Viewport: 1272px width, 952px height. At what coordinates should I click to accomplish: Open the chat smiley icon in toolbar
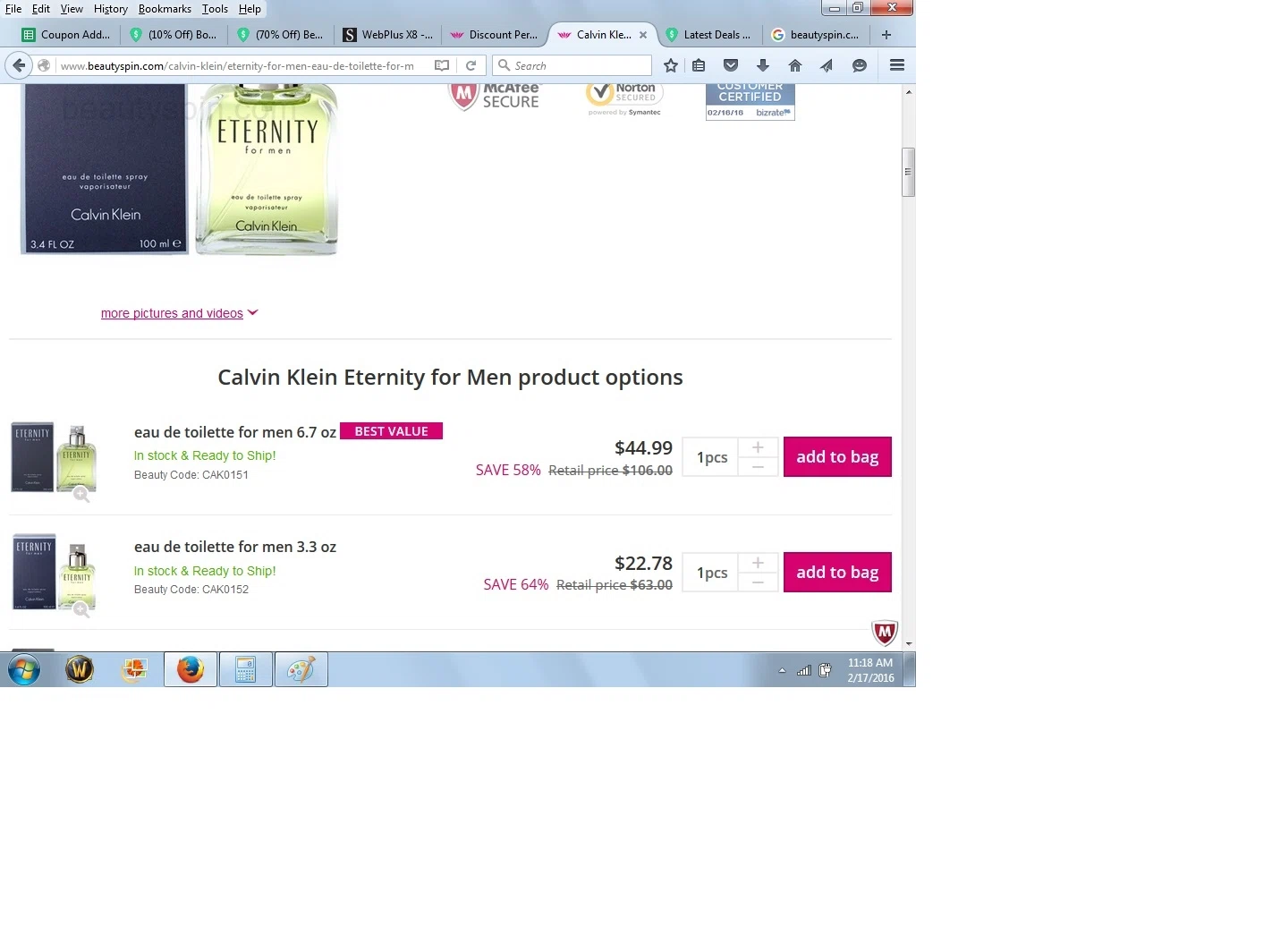pyautogui.click(x=860, y=65)
